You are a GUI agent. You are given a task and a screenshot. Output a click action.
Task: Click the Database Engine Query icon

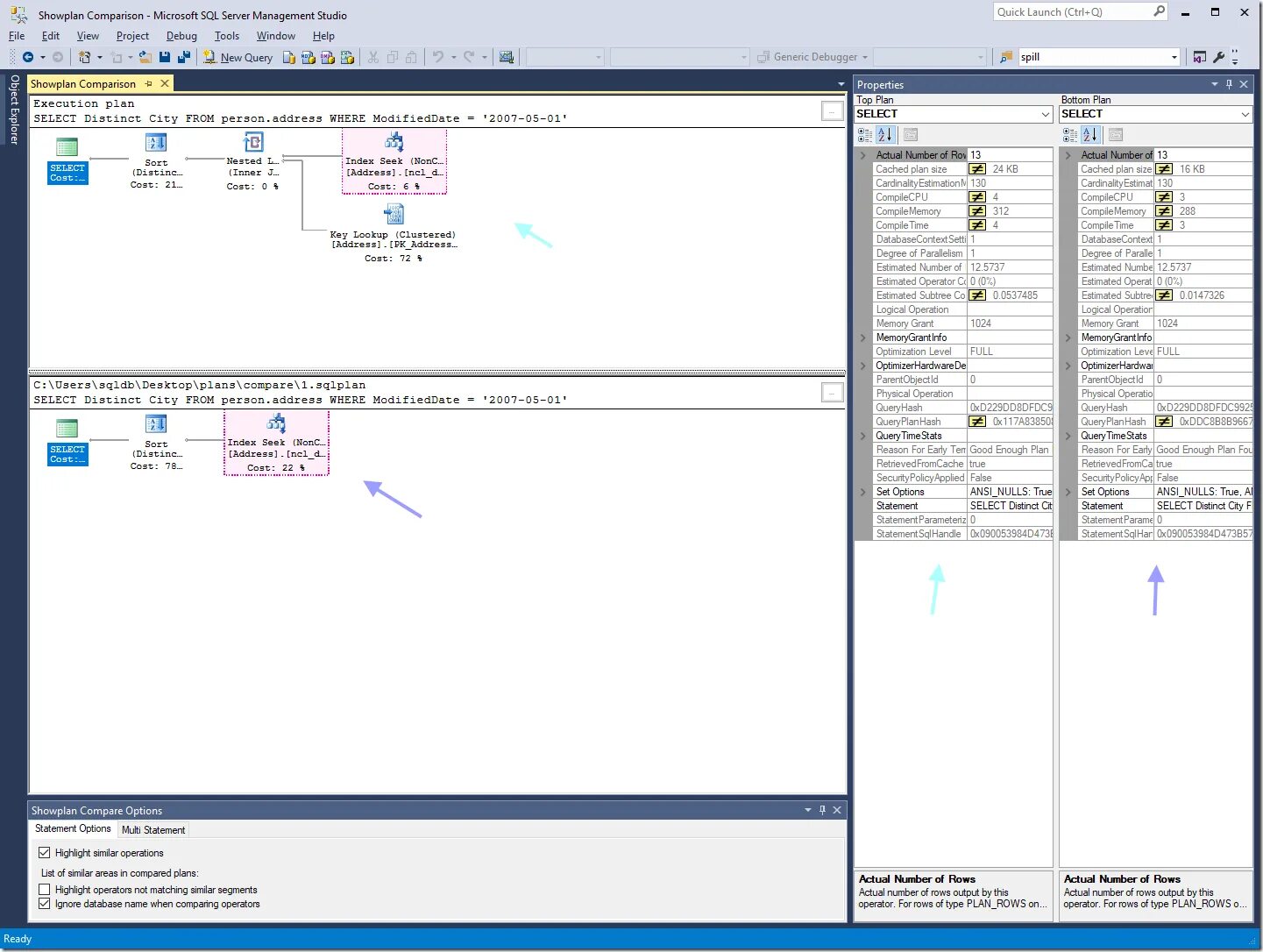pyautogui.click(x=288, y=57)
